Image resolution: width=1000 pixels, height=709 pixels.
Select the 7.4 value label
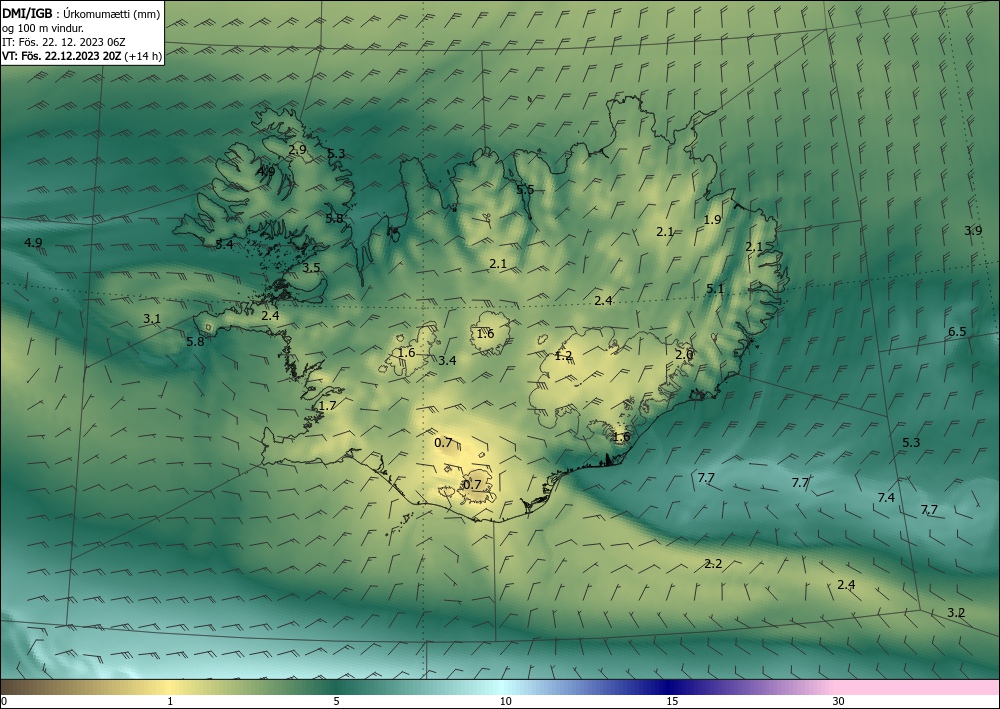[x=886, y=497]
